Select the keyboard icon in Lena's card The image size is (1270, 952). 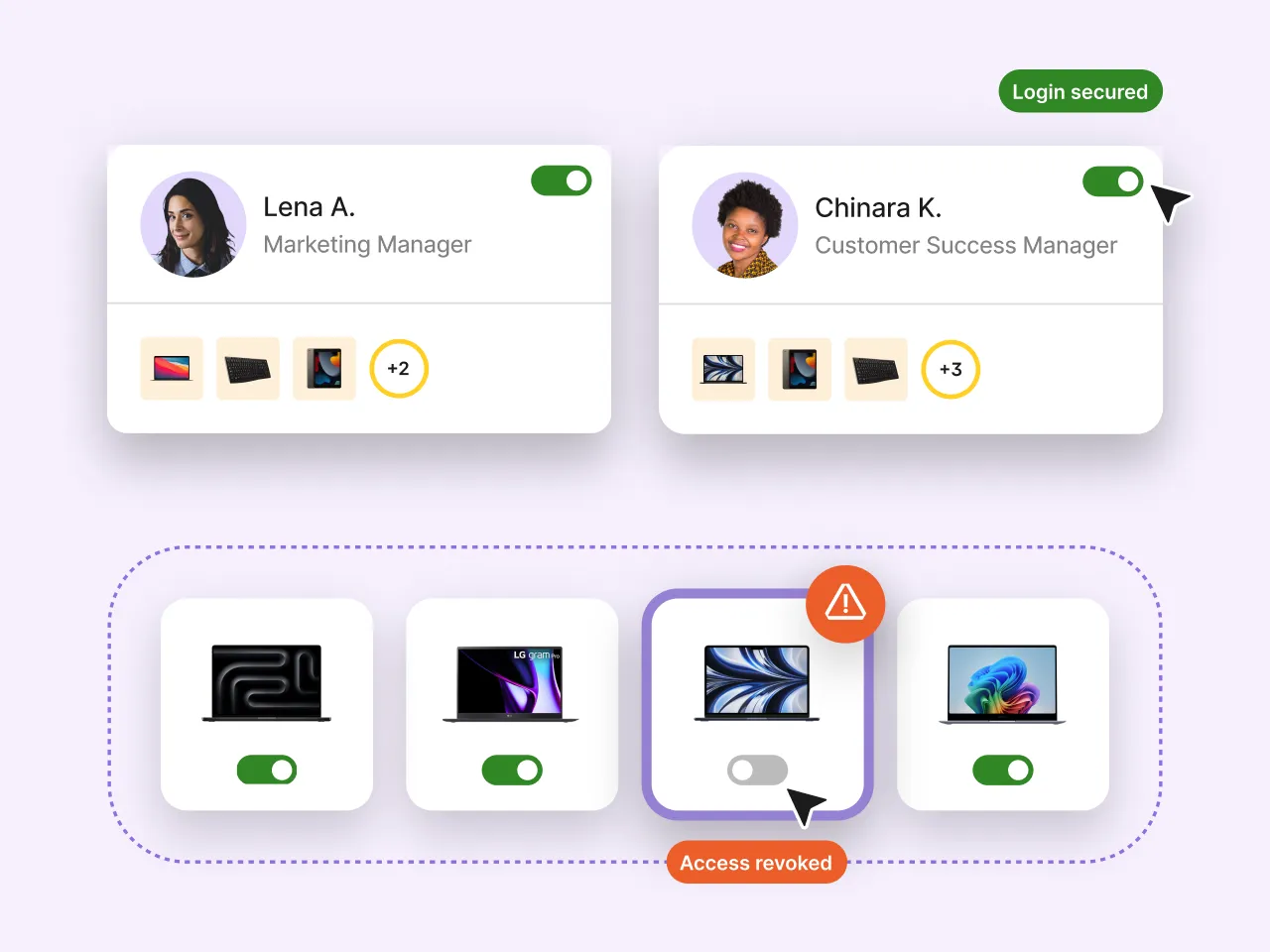(248, 369)
